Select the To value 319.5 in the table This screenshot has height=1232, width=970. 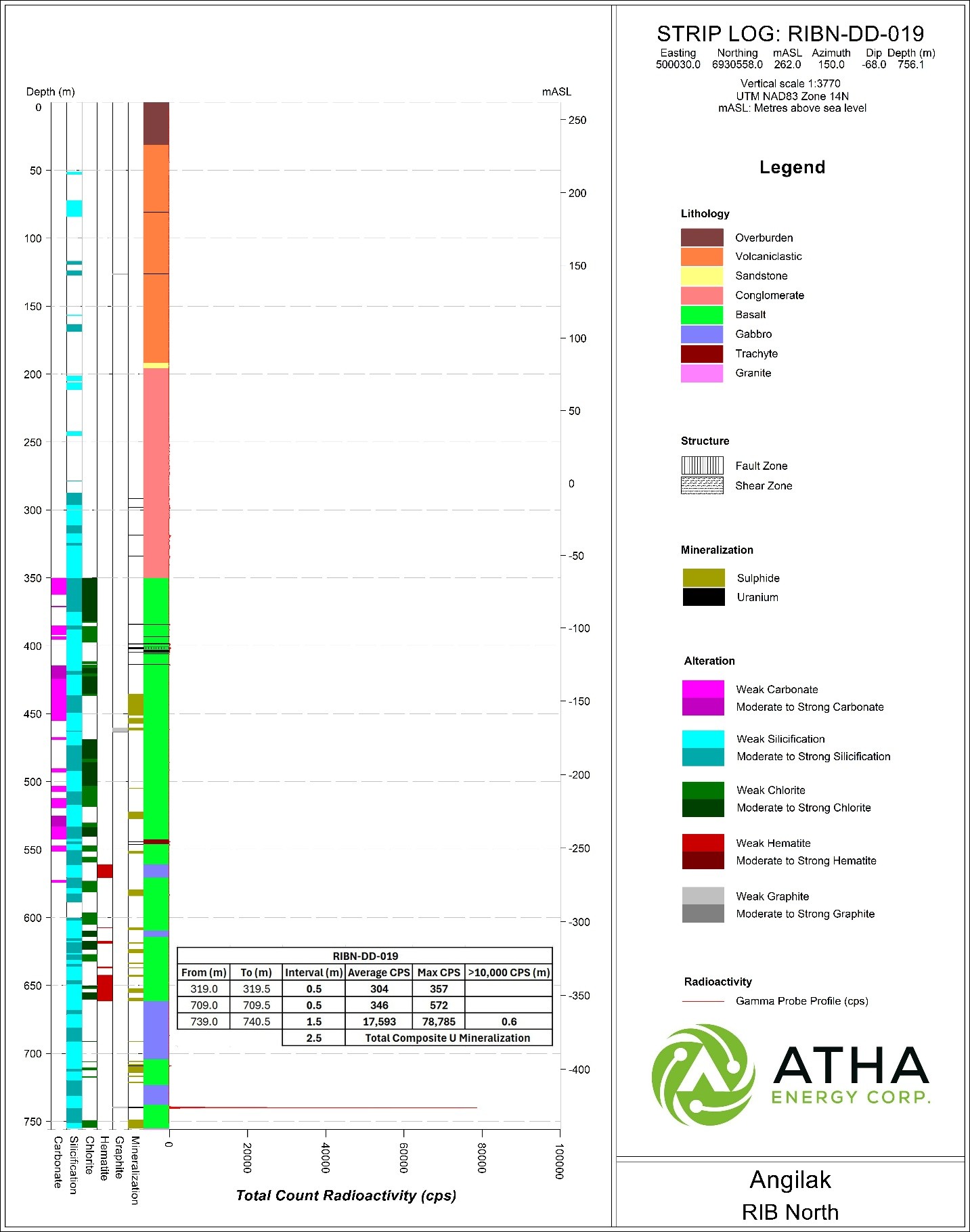point(257,989)
